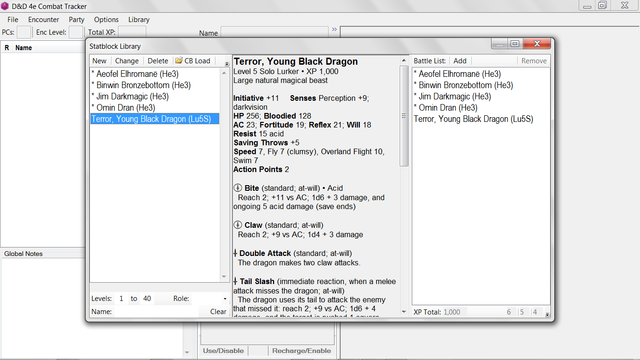
Task: Click the R column header in main list
Action: 7,48
